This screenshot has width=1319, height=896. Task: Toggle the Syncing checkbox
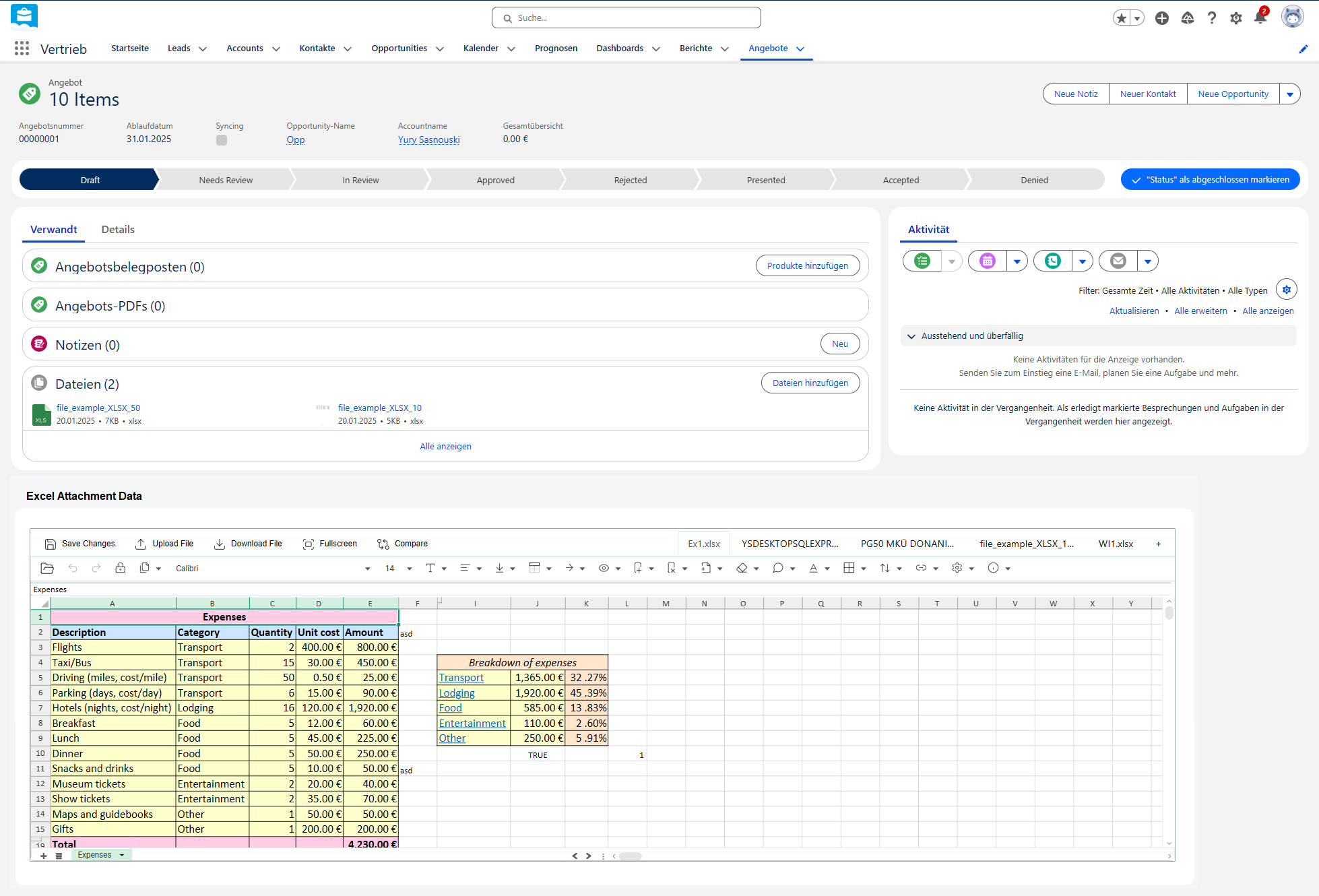[x=222, y=140]
